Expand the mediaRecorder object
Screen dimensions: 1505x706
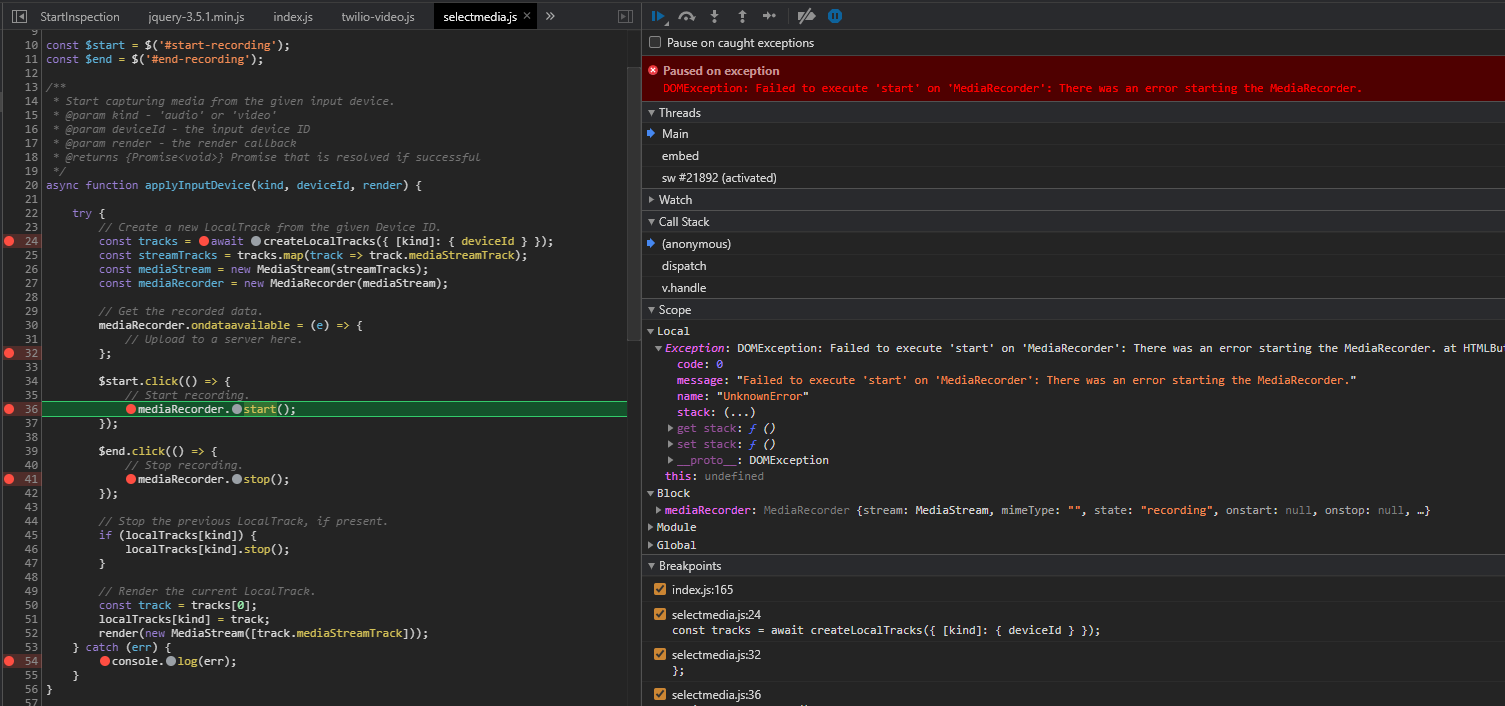[658, 510]
